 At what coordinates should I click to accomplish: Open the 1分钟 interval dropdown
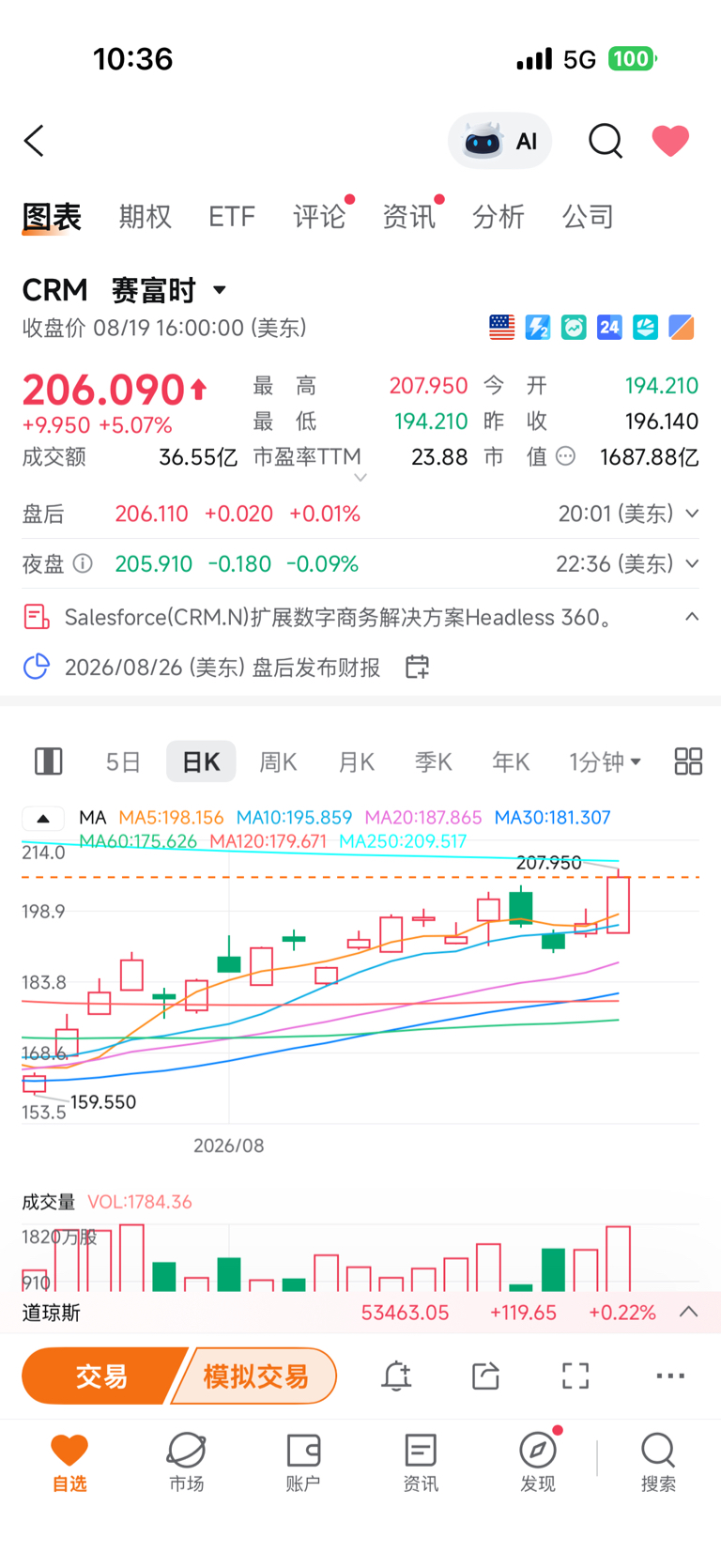pyautogui.click(x=605, y=761)
